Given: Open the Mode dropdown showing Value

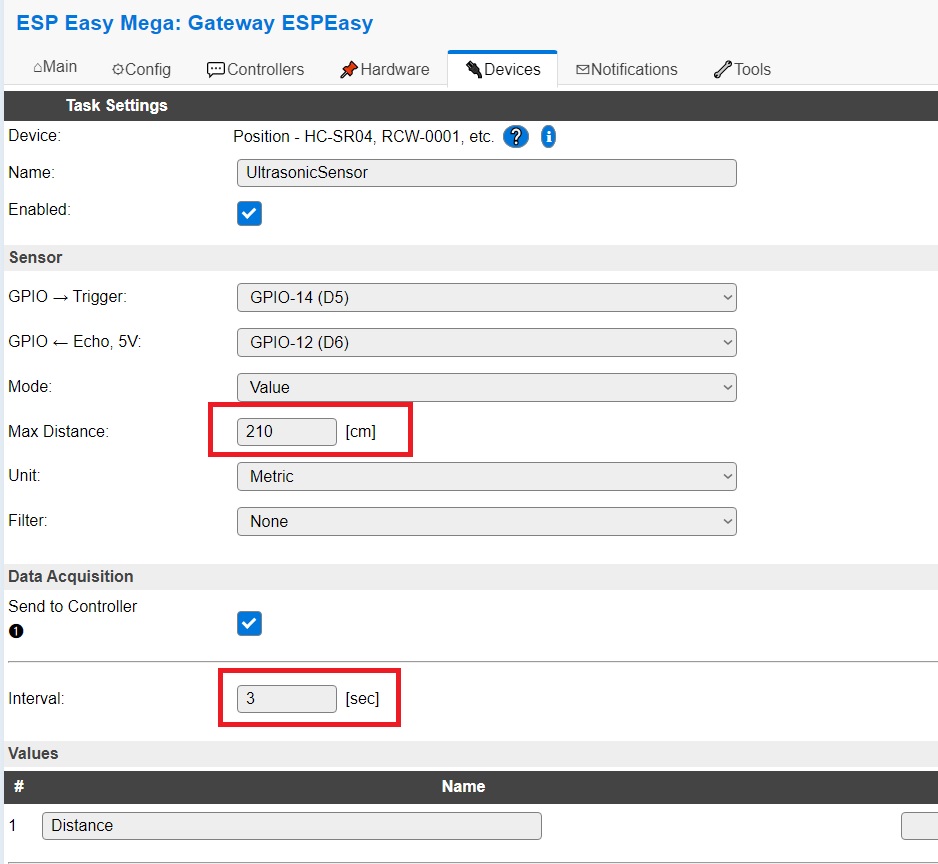Looking at the screenshot, I should (x=486, y=387).
